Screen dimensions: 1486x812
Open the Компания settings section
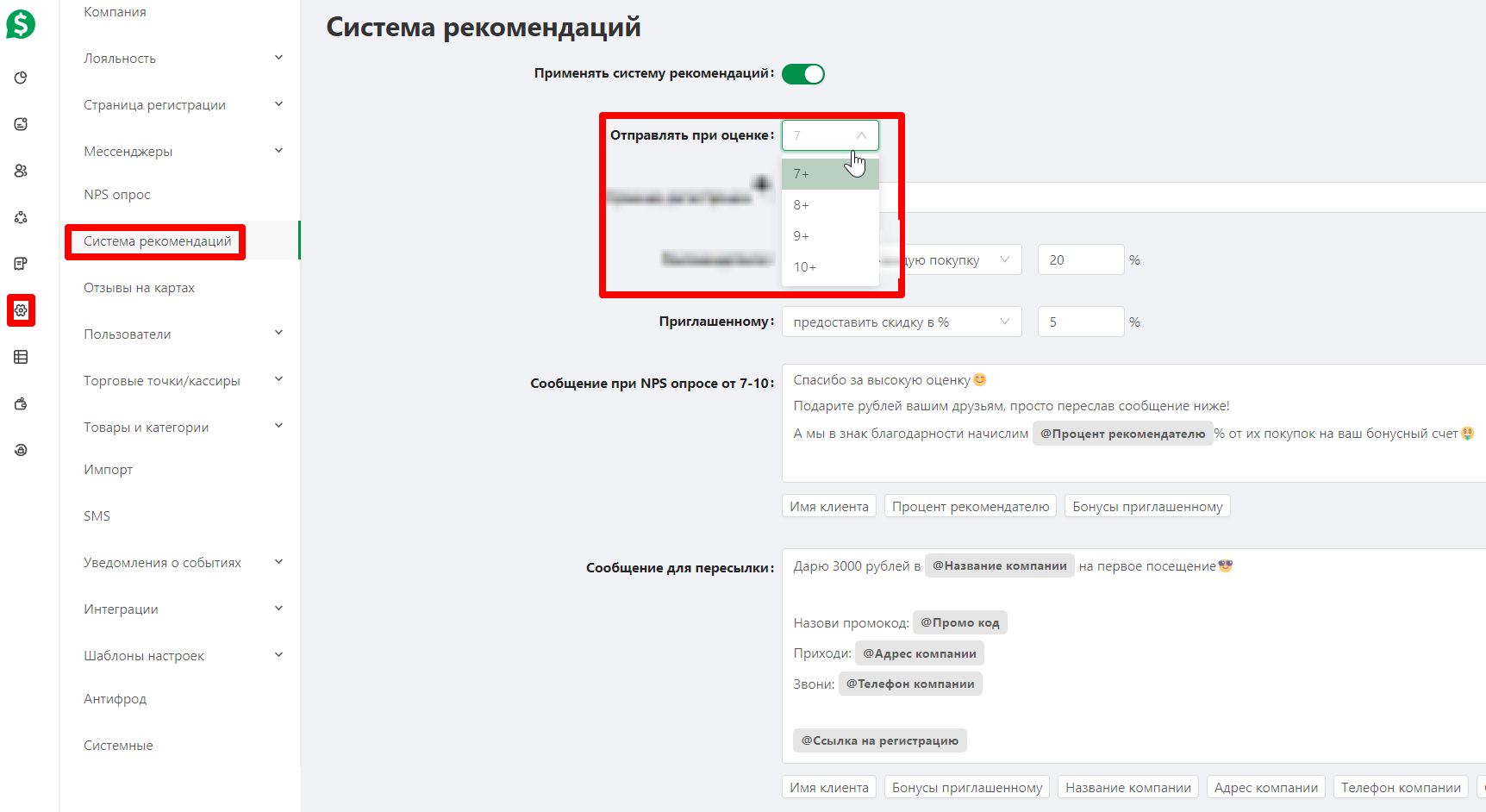[115, 12]
